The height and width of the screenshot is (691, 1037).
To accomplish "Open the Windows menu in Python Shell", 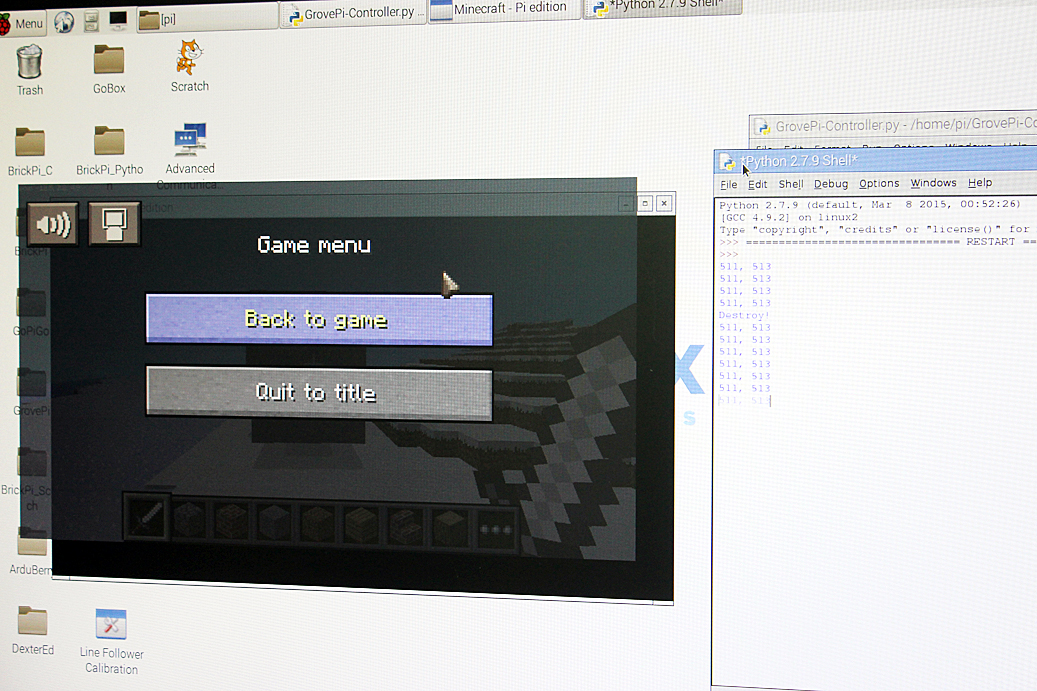I will [933, 182].
